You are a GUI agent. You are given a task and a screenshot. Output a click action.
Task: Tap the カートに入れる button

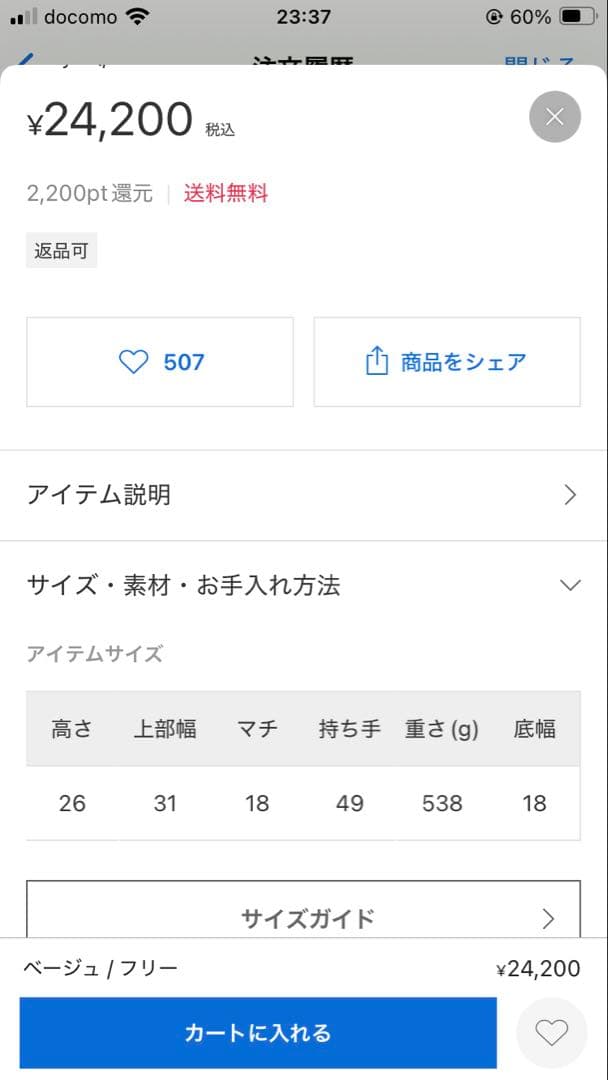[260, 1031]
